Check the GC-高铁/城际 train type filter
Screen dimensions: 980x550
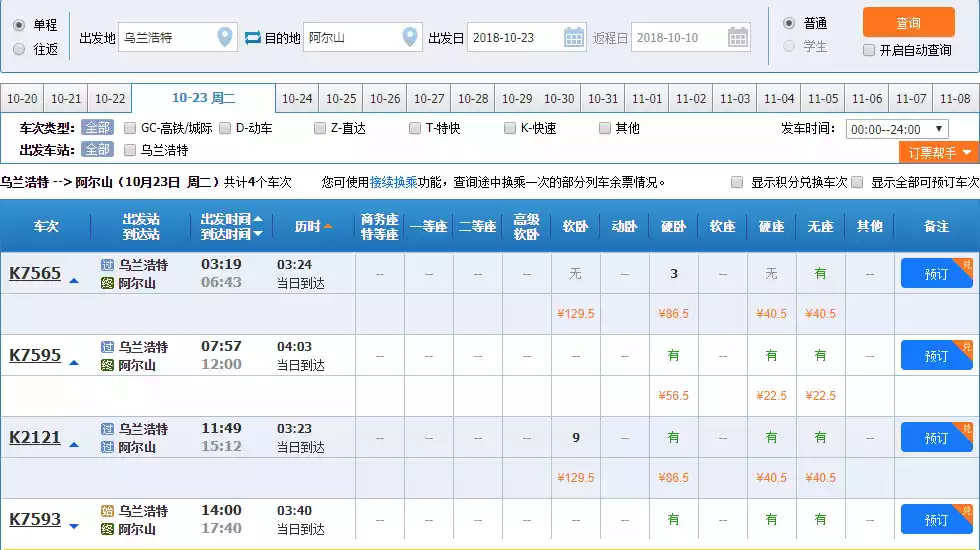(x=130, y=128)
